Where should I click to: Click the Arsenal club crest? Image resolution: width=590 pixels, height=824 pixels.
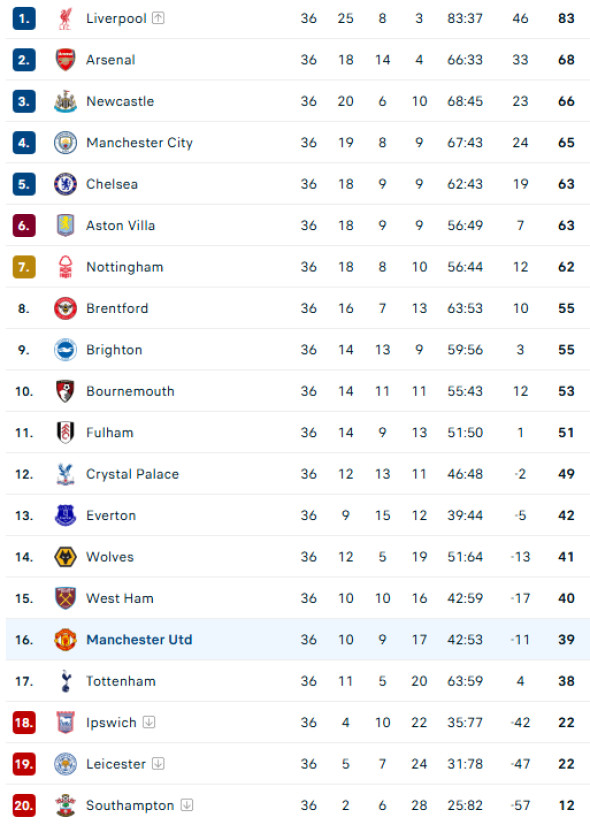click(65, 60)
